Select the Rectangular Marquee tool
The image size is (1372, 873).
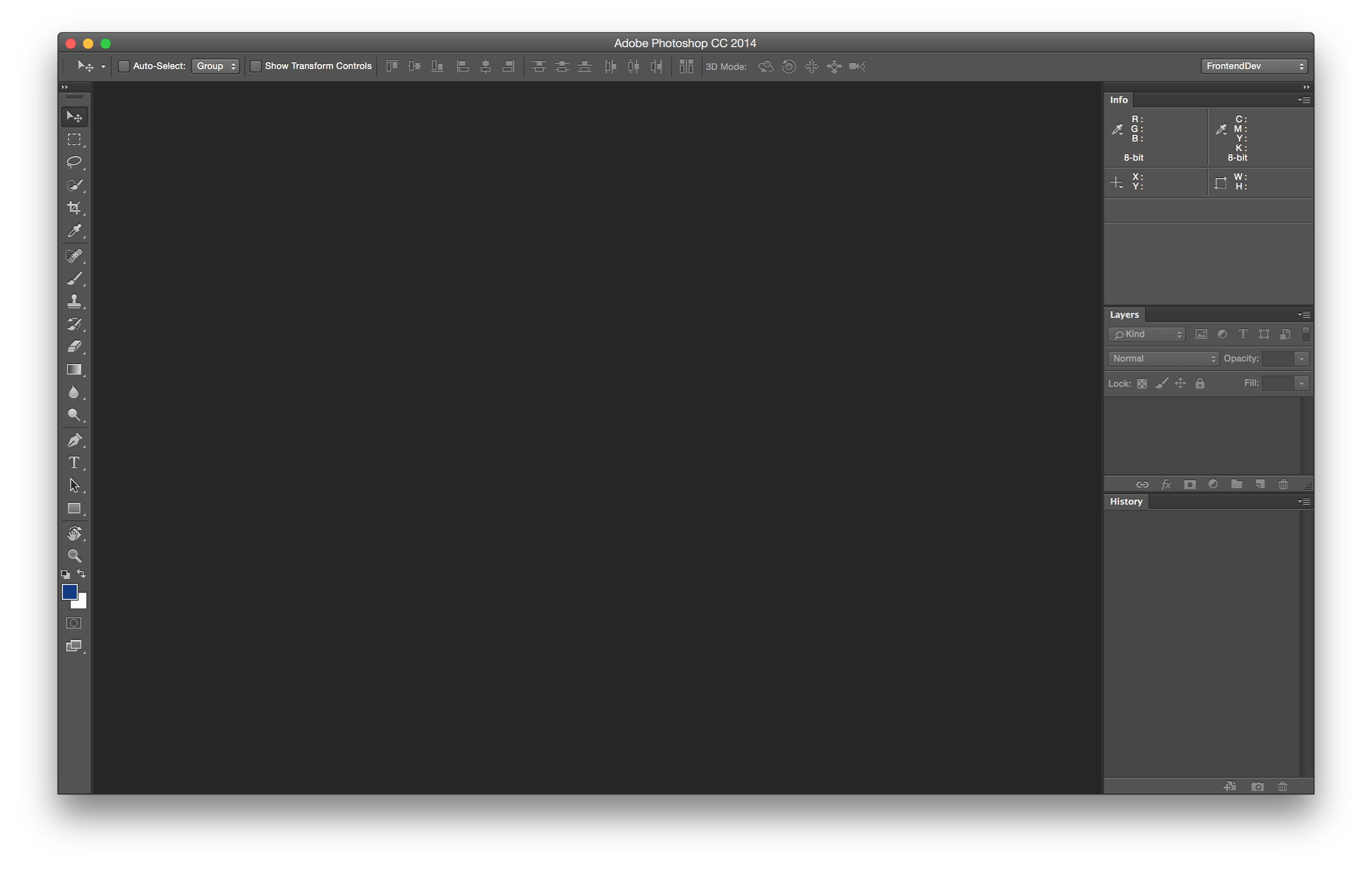75,139
